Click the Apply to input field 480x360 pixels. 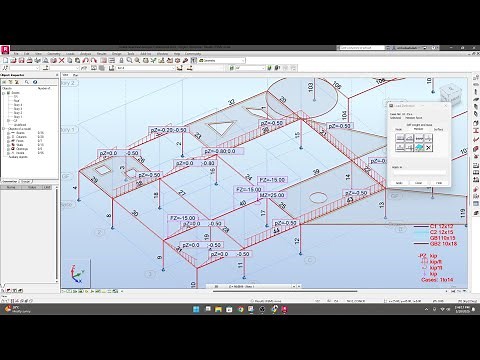419,172
